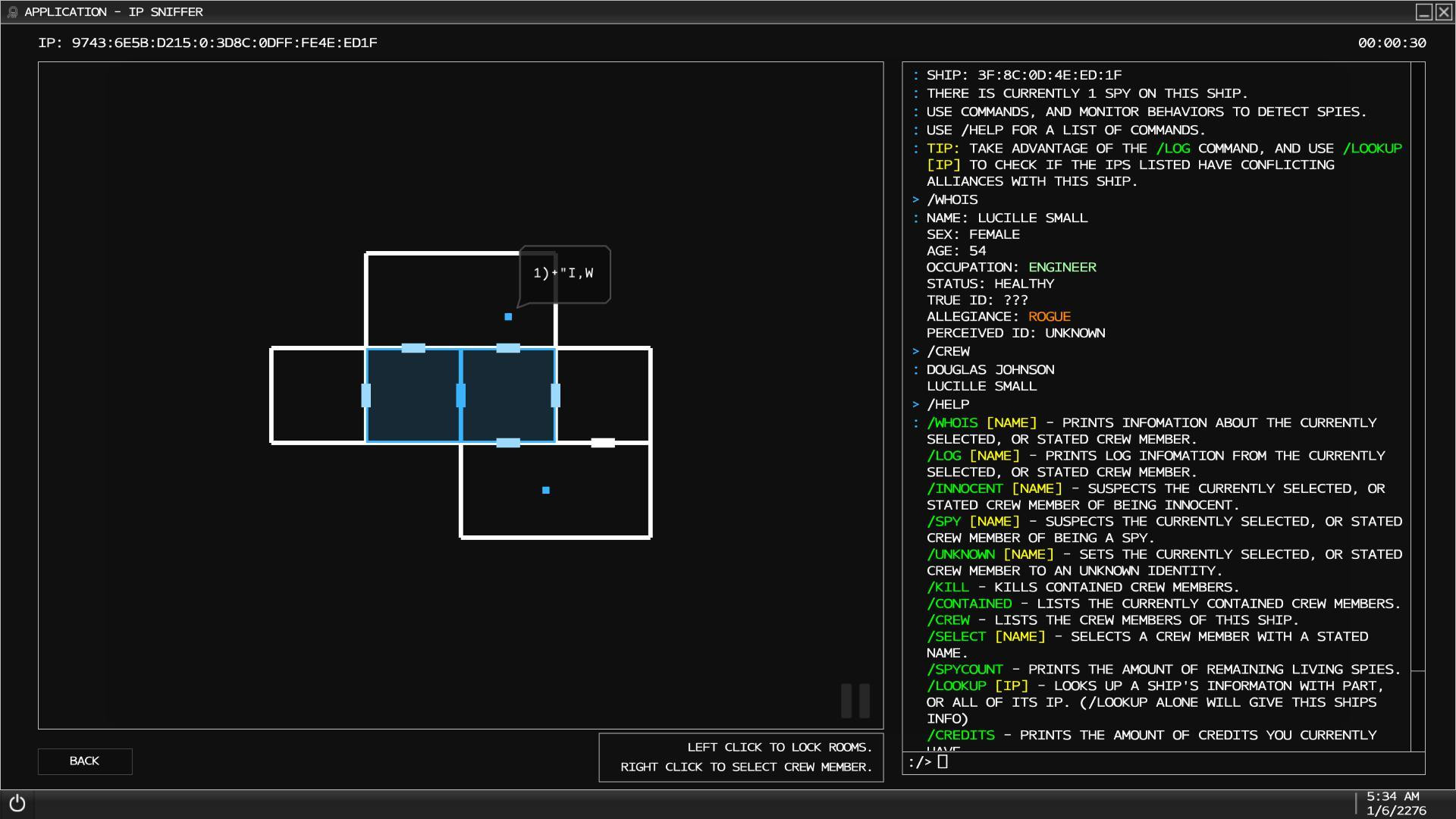This screenshot has width=1456, height=819.
Task: Click the /INNOCENT [NAME] command text
Action: click(995, 489)
